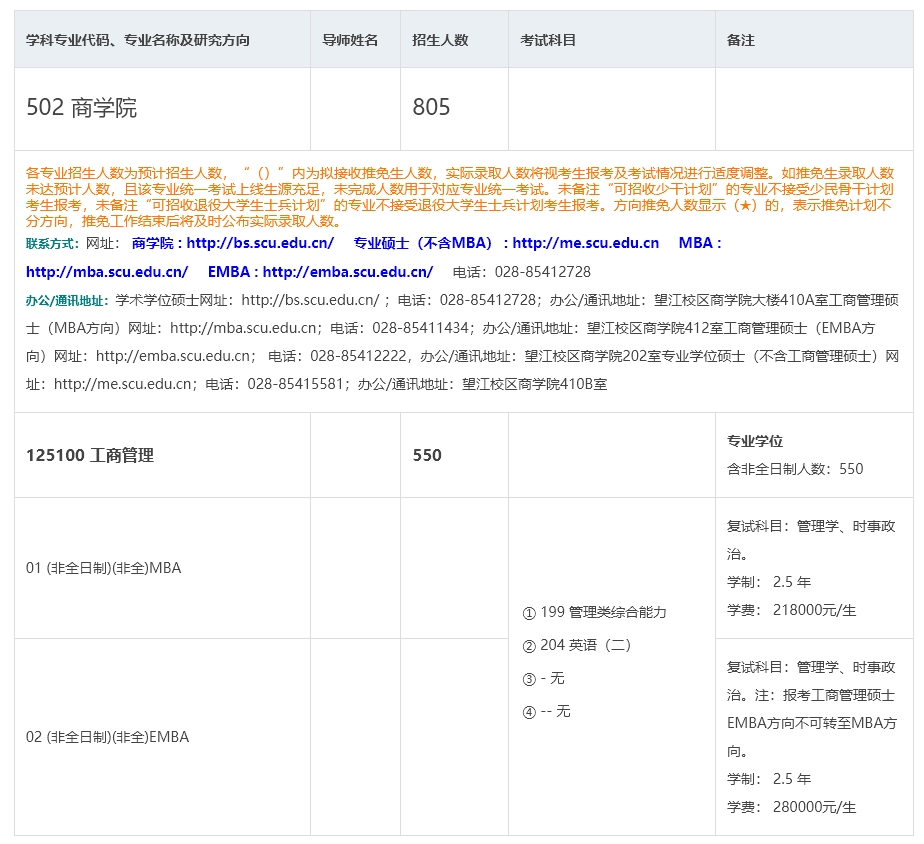Click the 联系方式 label
This screenshot has width=924, height=844.
52,243
